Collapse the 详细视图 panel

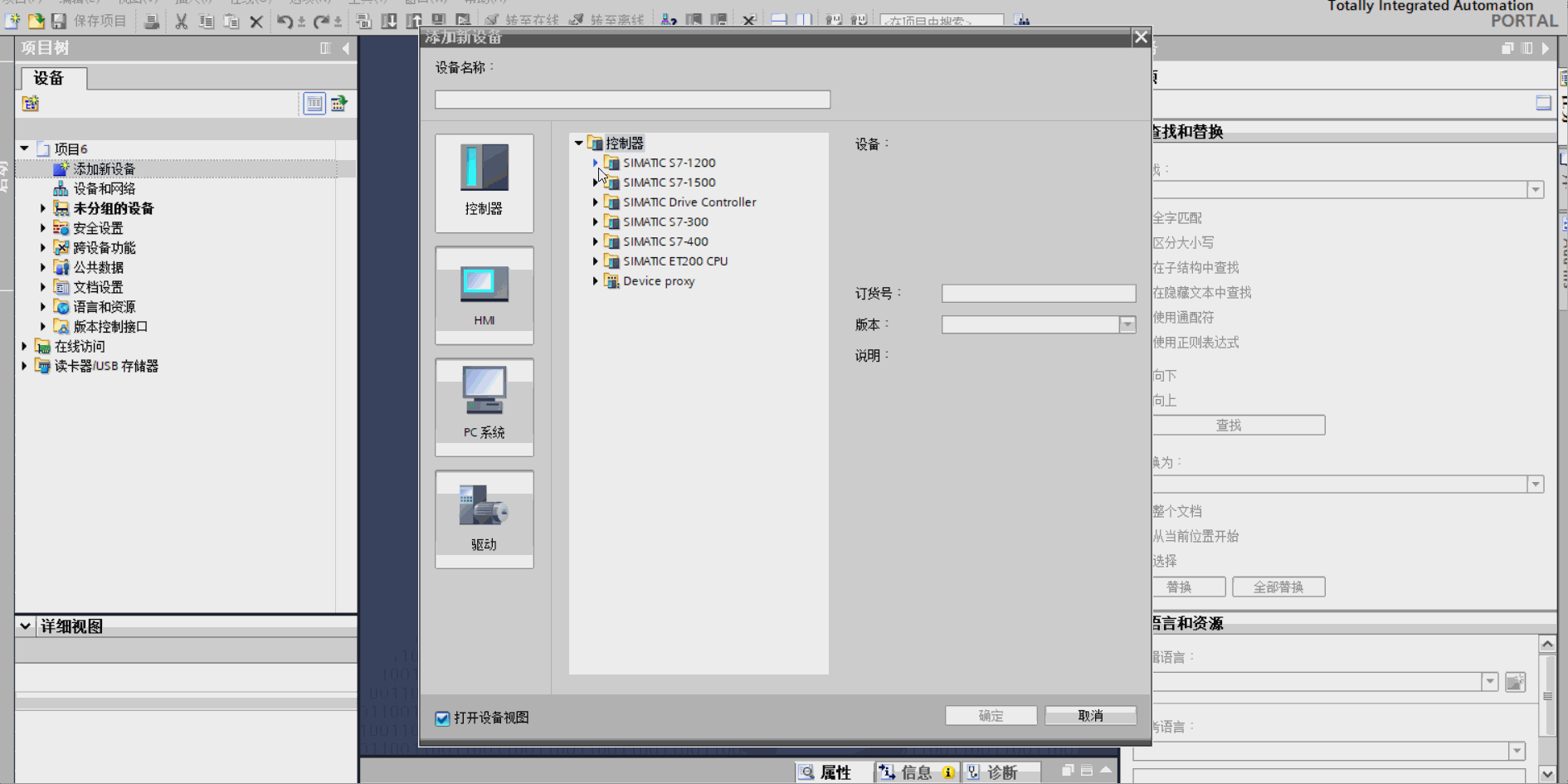pos(26,626)
